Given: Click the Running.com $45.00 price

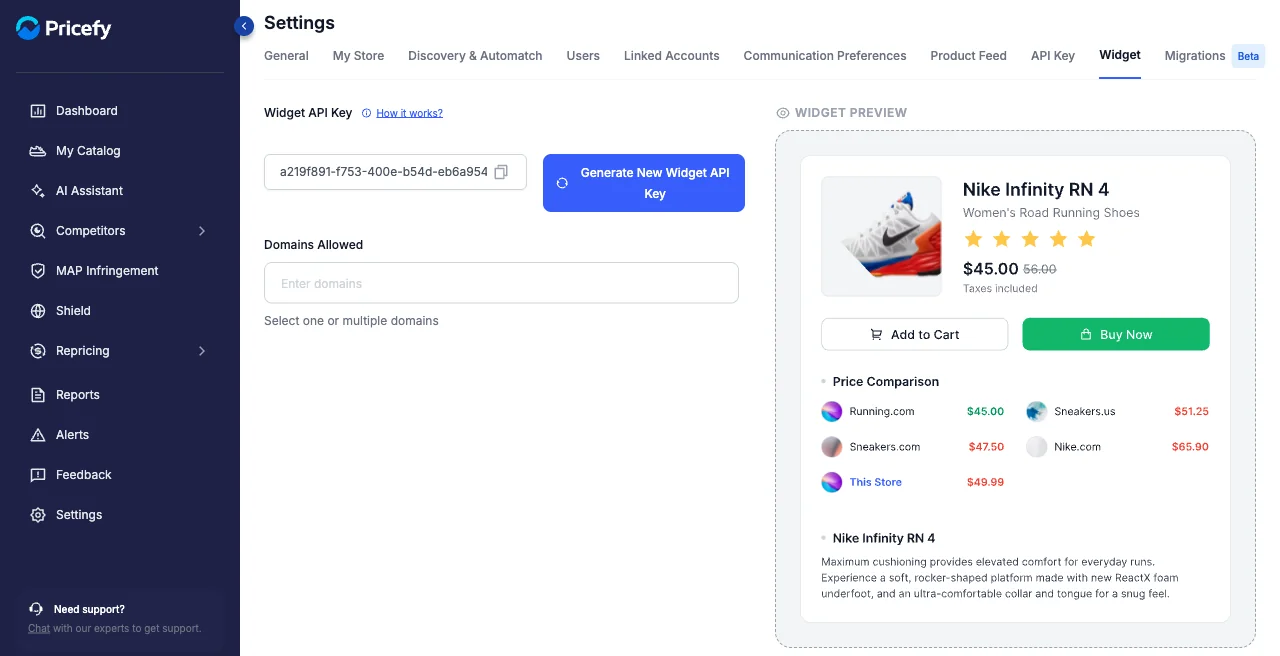Looking at the screenshot, I should point(985,411).
